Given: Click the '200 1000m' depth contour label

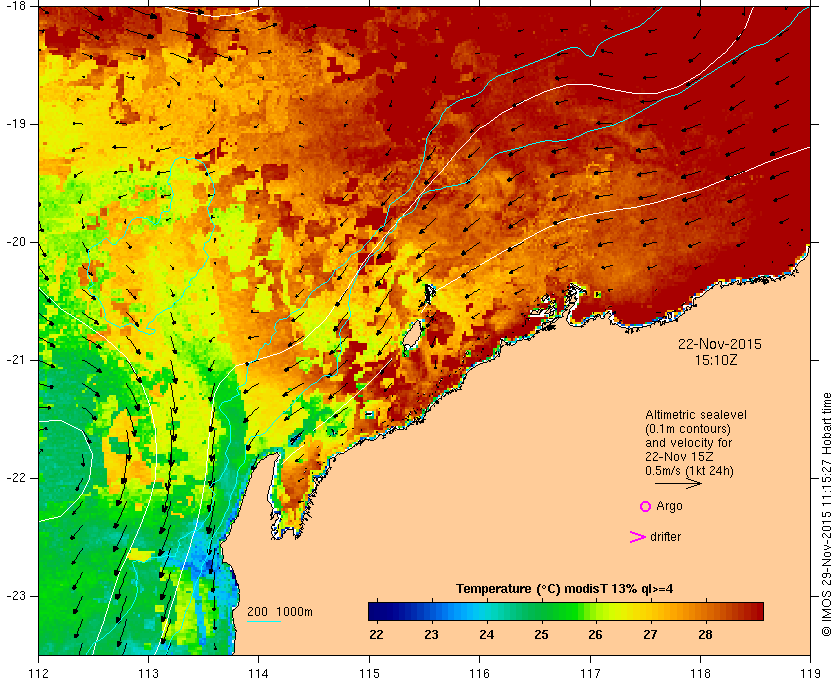Looking at the screenshot, I should tap(280, 611).
